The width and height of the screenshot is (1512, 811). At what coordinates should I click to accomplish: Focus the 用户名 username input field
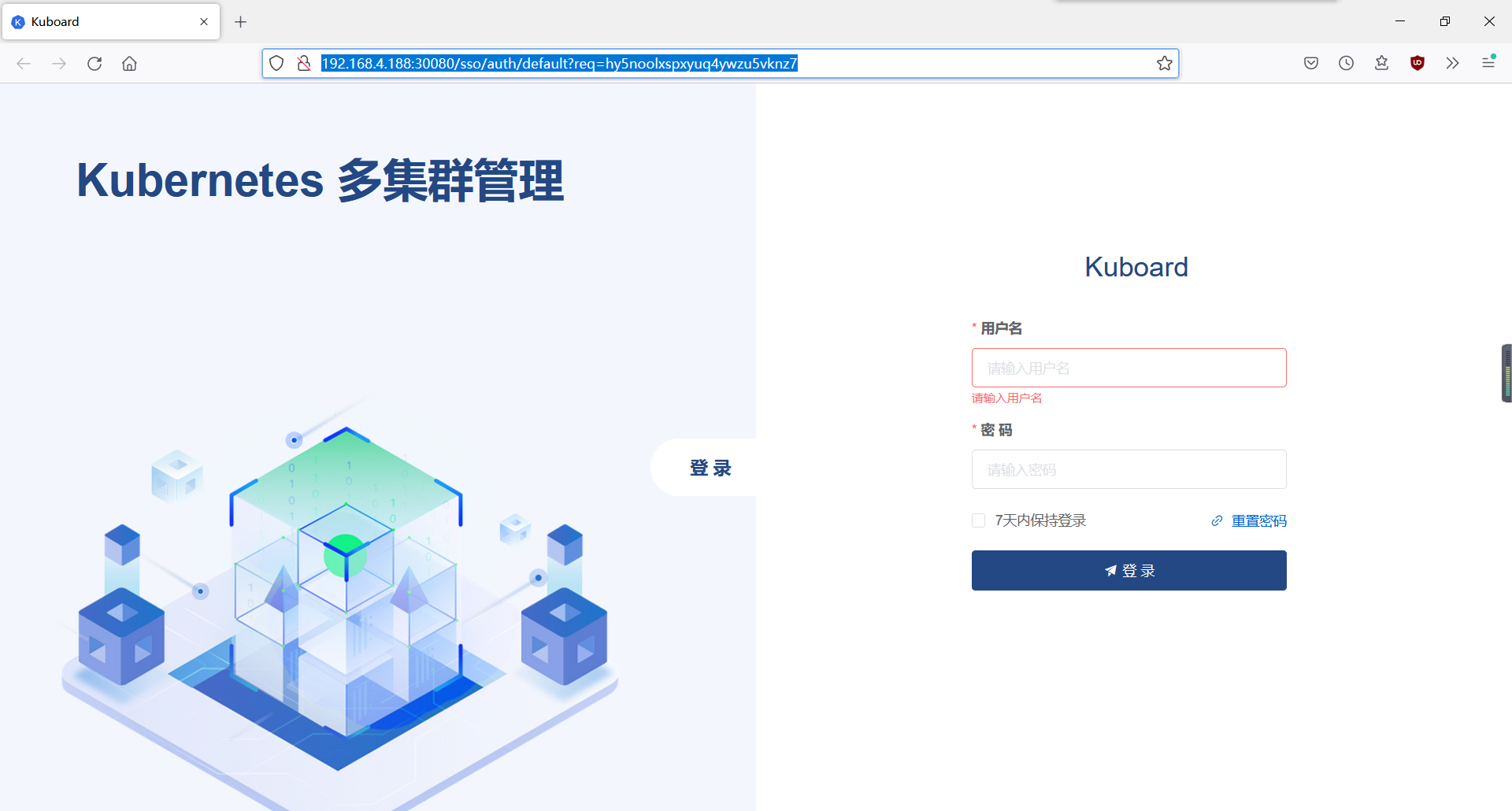point(1129,368)
